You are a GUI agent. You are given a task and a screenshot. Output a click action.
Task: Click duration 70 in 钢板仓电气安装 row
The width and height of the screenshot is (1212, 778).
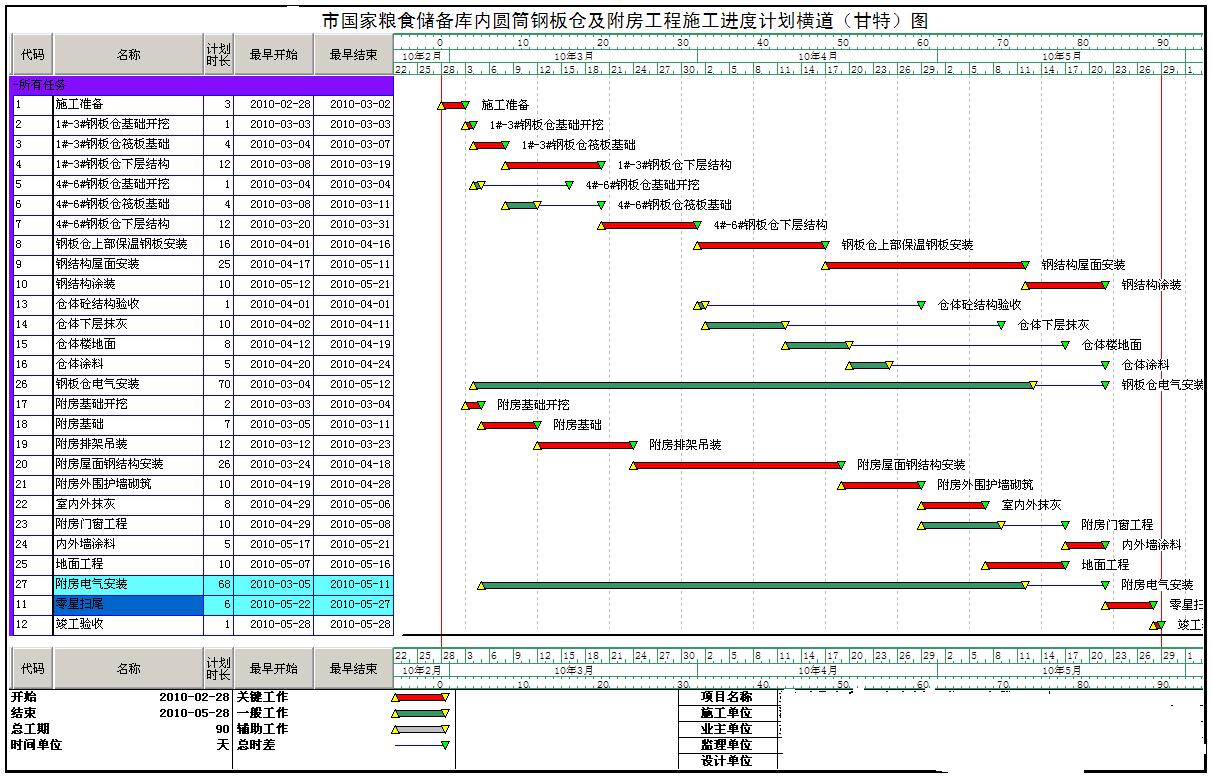(218, 384)
